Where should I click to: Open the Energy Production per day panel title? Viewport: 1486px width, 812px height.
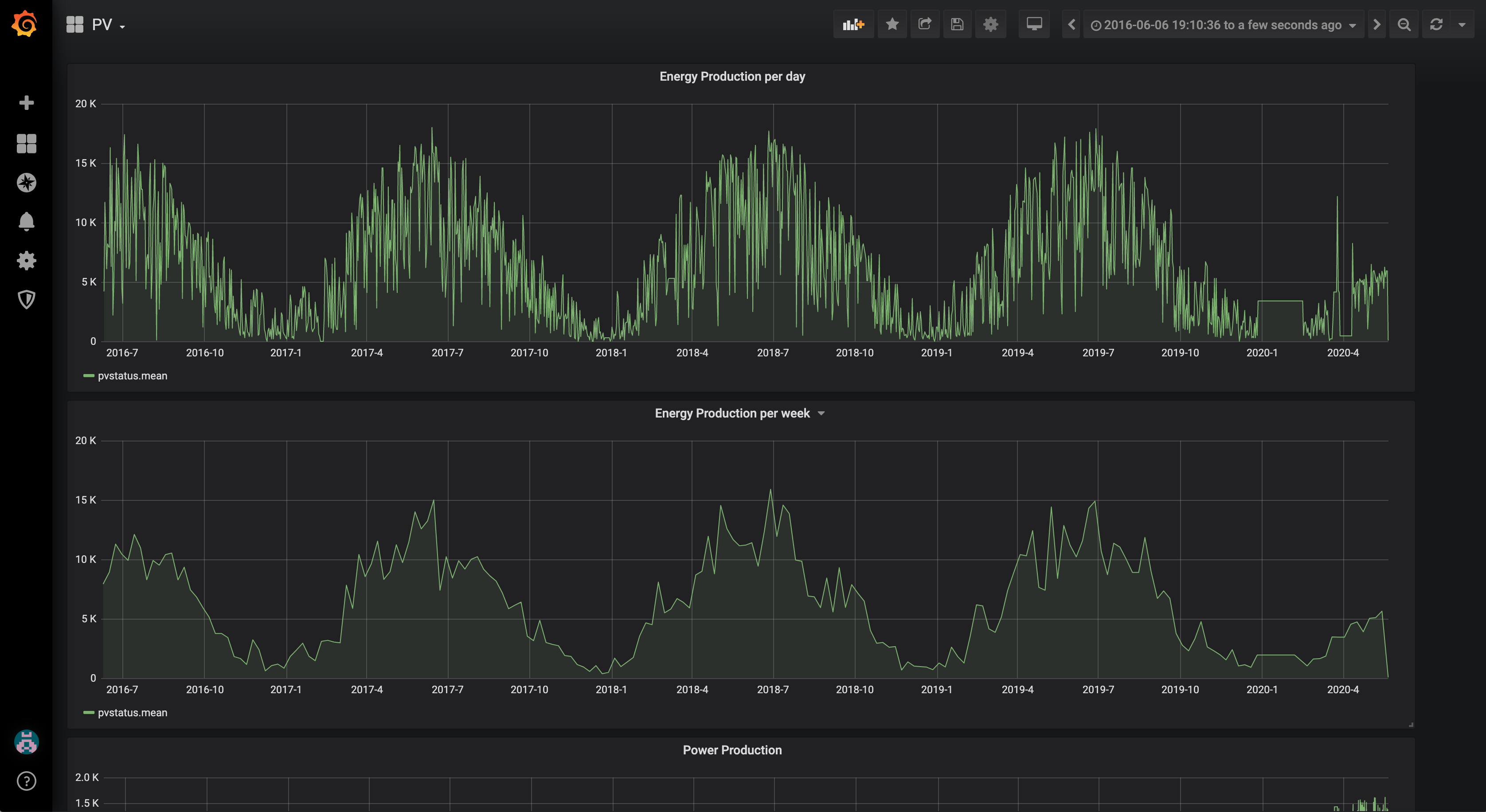click(x=732, y=76)
